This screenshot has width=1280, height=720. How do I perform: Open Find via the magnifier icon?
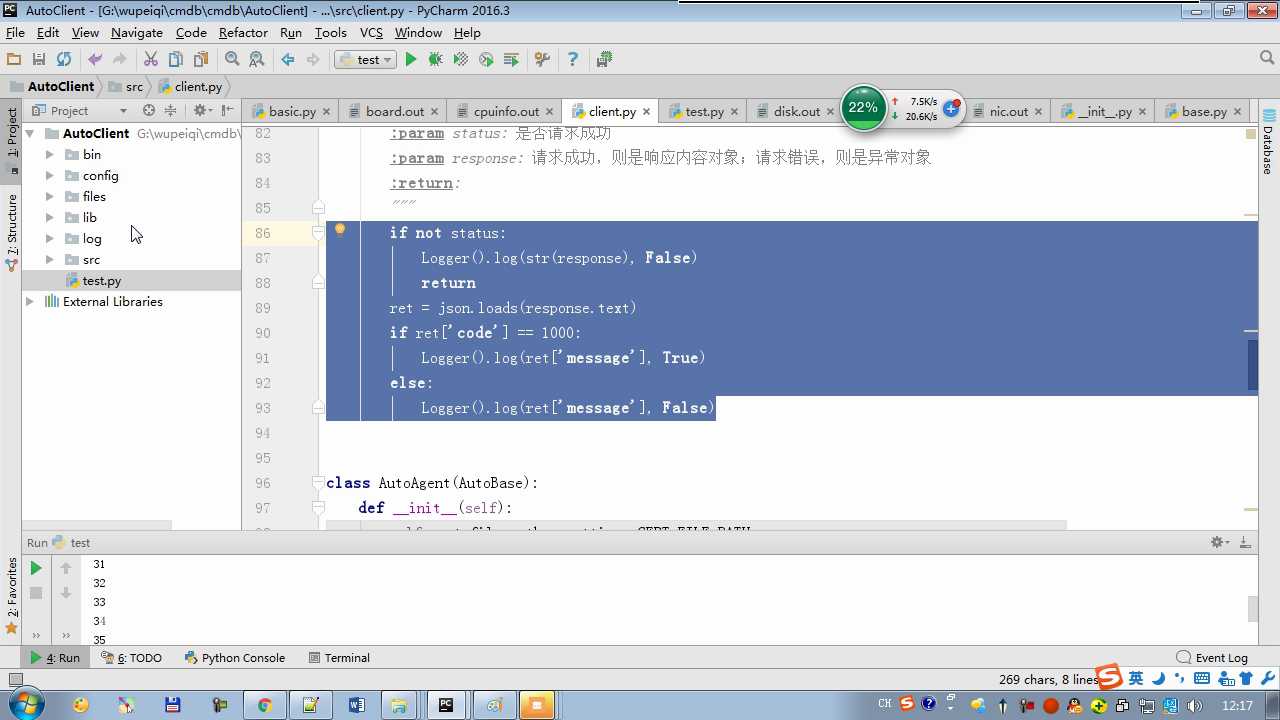232,60
